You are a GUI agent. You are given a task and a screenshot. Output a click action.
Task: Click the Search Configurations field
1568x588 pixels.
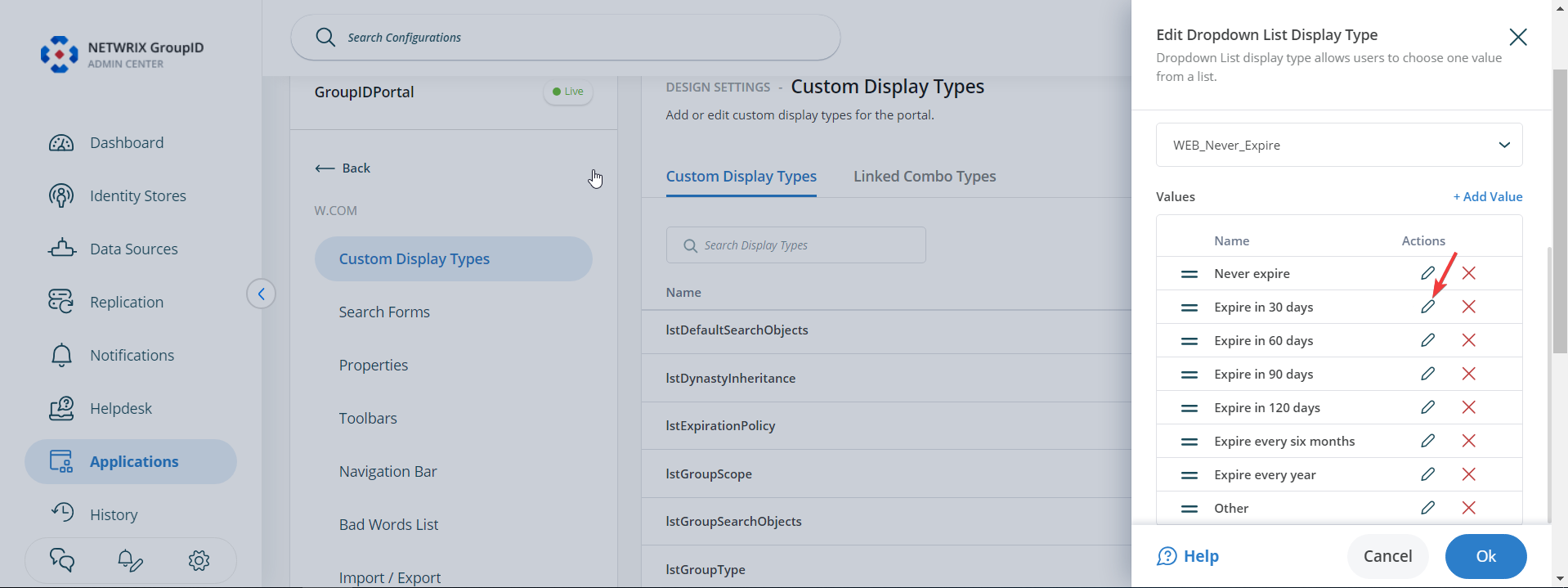(566, 38)
